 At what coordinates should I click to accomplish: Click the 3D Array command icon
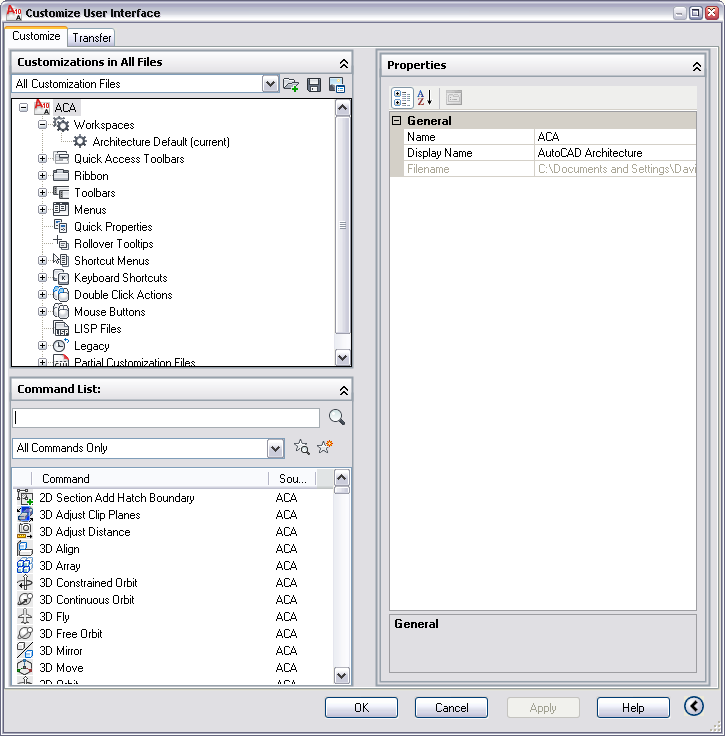(x=25, y=566)
